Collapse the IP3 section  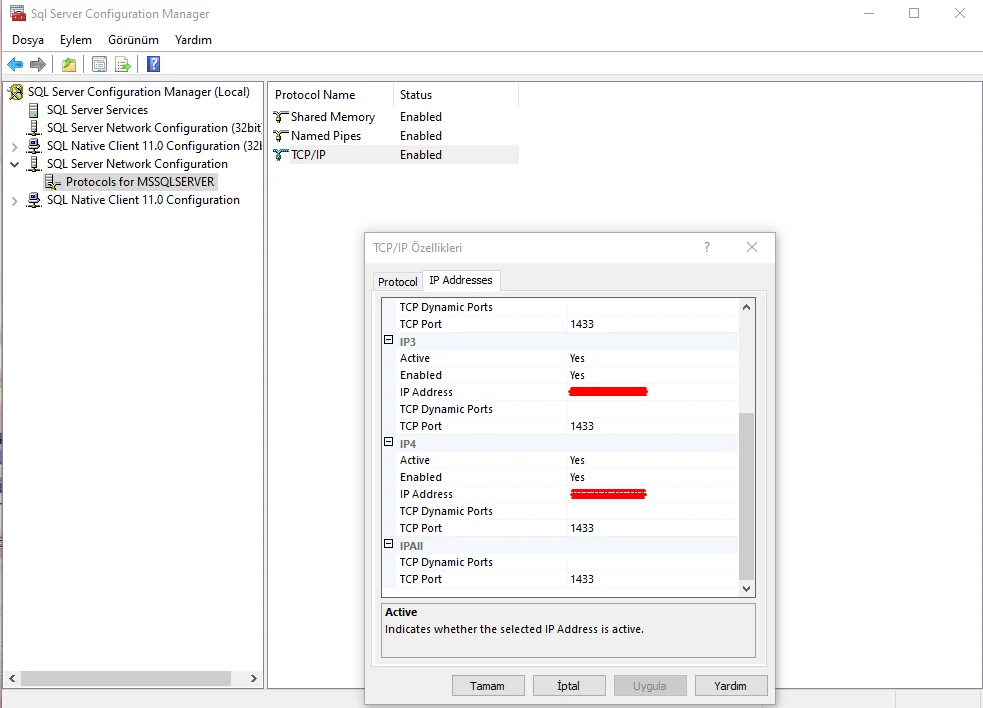tap(388, 340)
